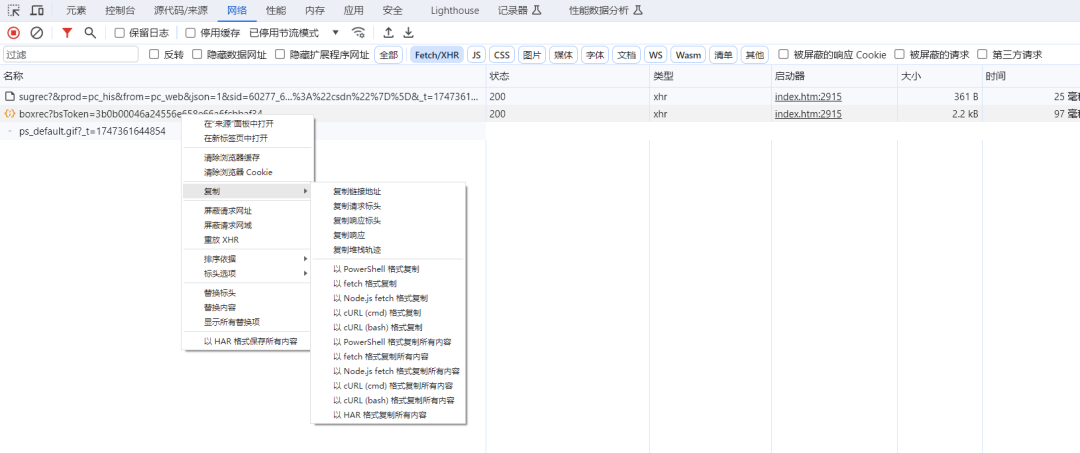Clear the network log
1080x453 pixels.
37,33
